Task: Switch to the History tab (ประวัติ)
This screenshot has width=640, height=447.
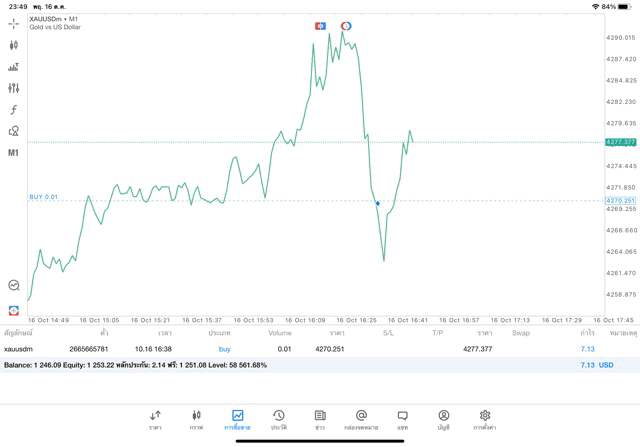Action: click(278, 419)
